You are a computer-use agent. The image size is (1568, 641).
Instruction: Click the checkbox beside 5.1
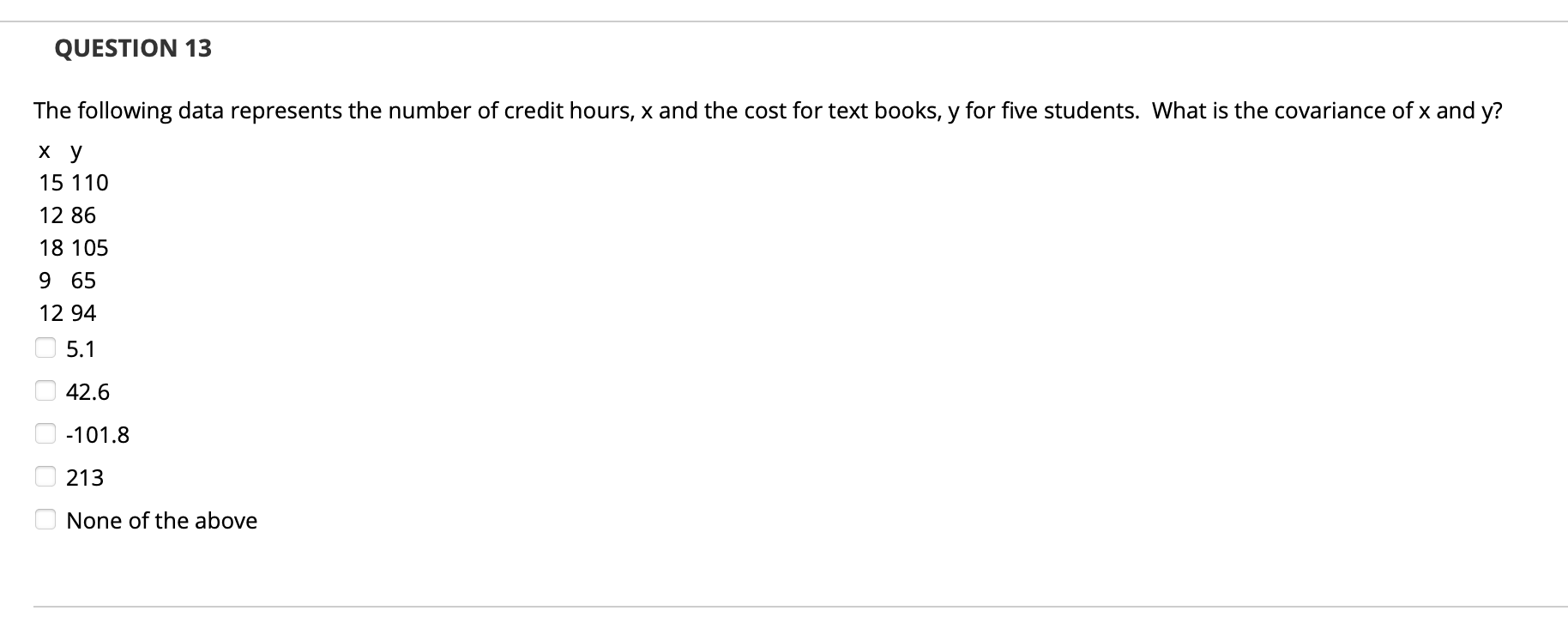click(45, 346)
